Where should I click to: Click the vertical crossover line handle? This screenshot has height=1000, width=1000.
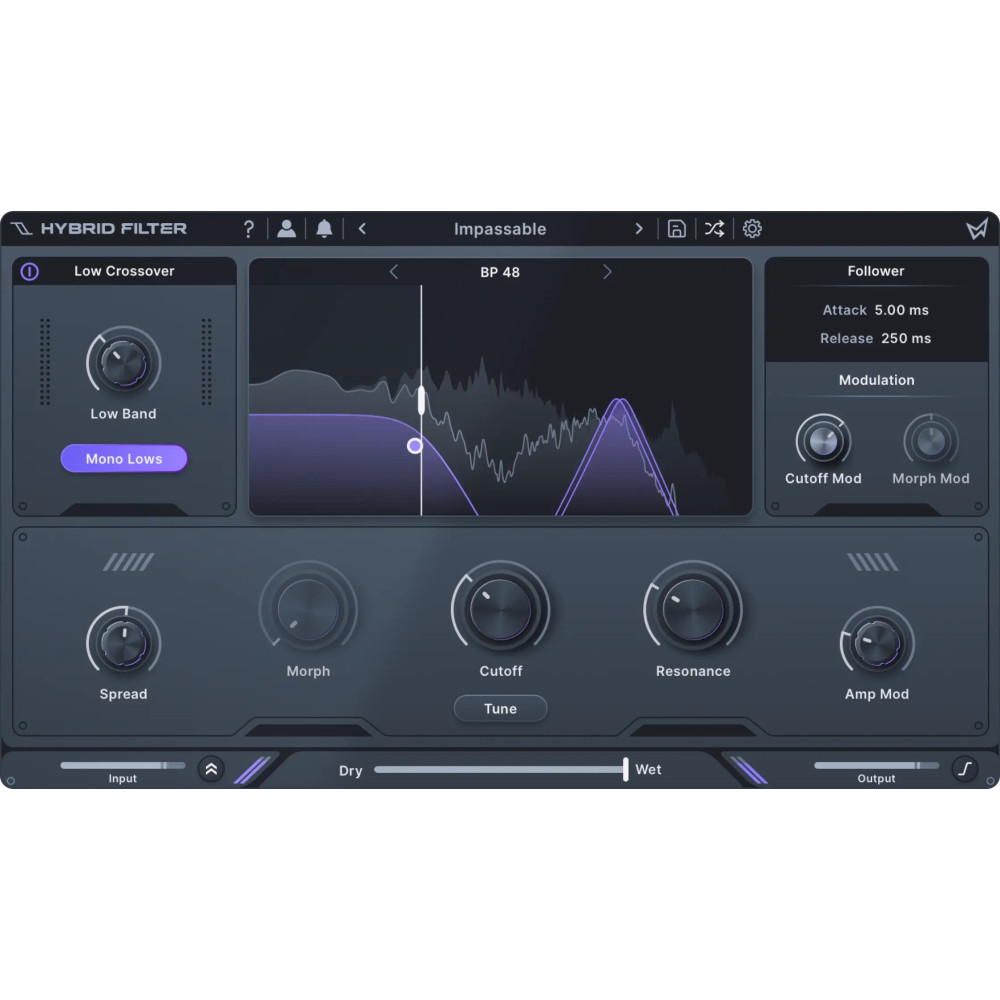422,401
